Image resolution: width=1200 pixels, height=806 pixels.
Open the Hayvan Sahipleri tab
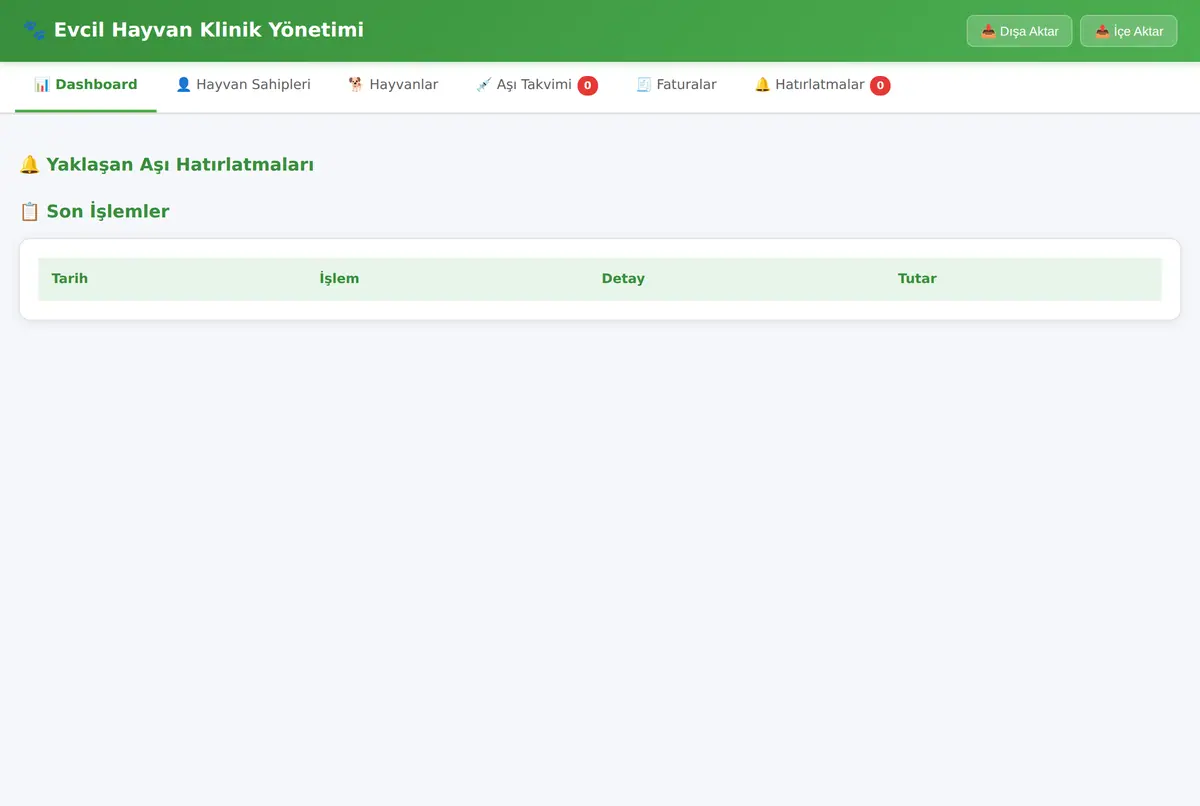click(x=243, y=85)
